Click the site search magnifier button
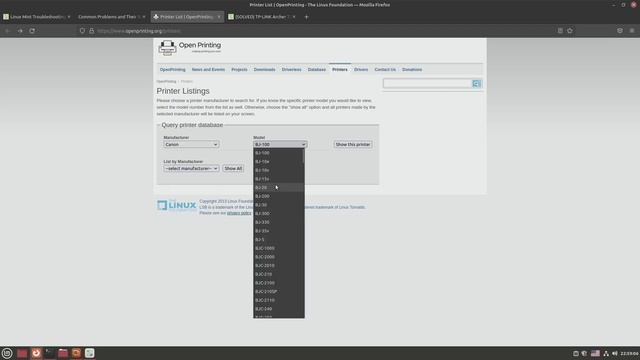Screen dimensions: 640x360 476,84
